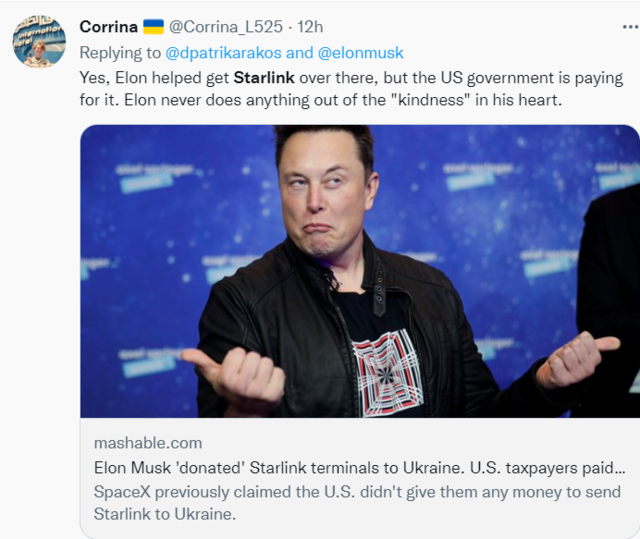Open the Corrina display name link

pos(108,27)
